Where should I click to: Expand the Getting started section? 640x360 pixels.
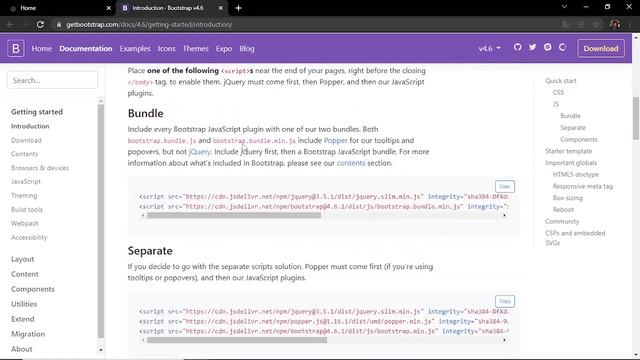coord(37,112)
